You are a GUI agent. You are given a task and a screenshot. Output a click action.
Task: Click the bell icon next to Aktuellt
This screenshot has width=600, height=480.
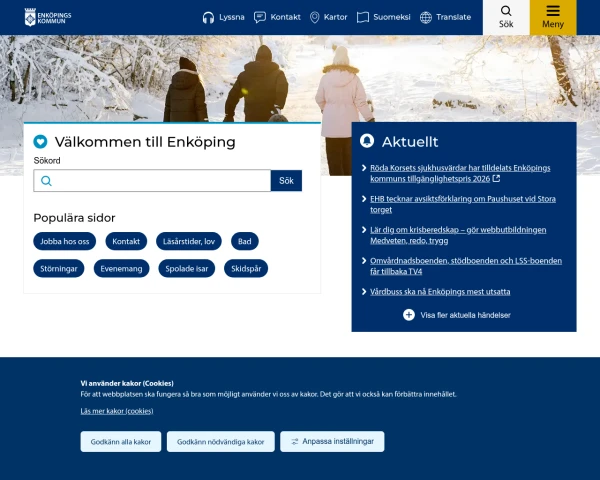tap(367, 141)
